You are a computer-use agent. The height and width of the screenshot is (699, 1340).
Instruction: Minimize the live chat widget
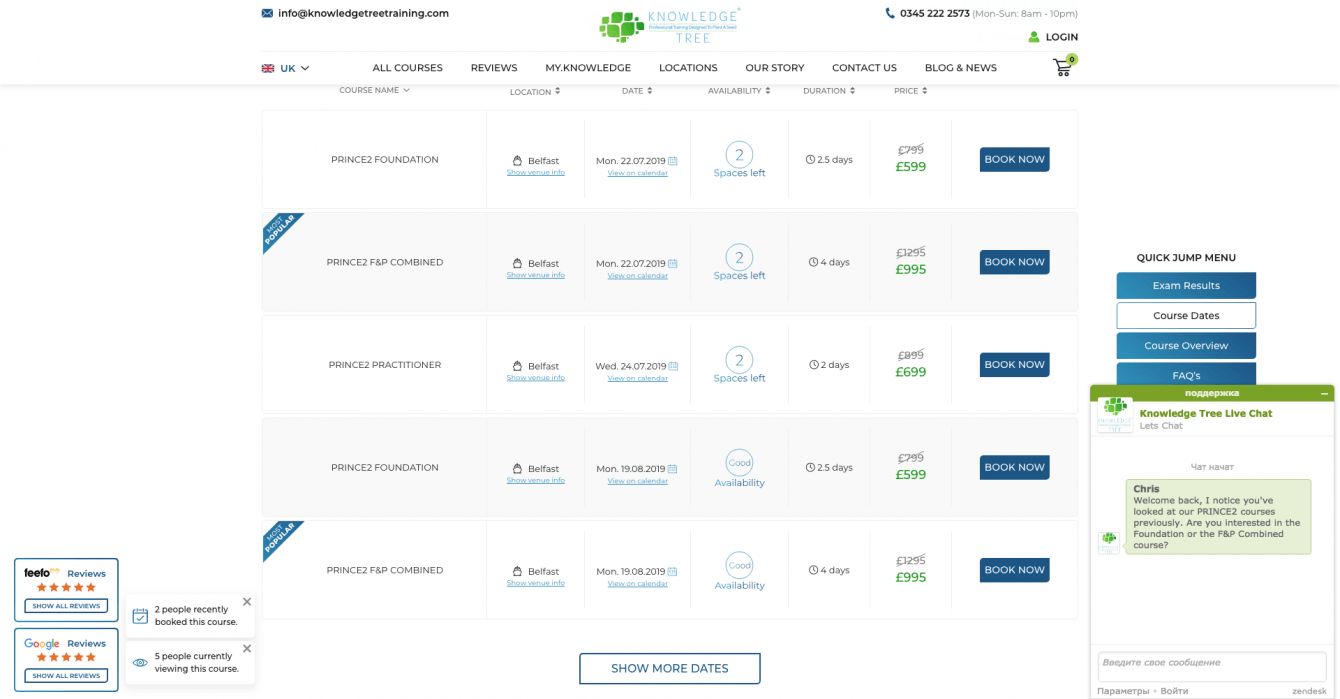(x=1324, y=394)
